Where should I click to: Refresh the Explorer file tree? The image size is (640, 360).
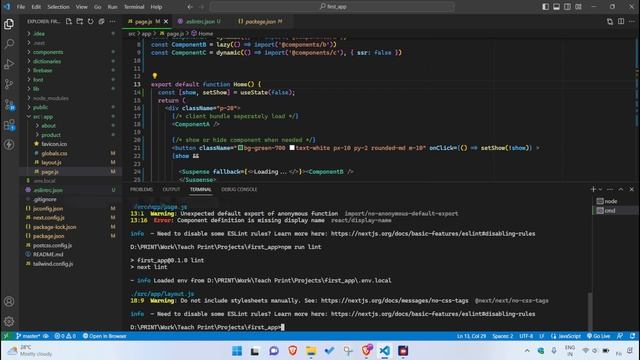(x=91, y=21)
